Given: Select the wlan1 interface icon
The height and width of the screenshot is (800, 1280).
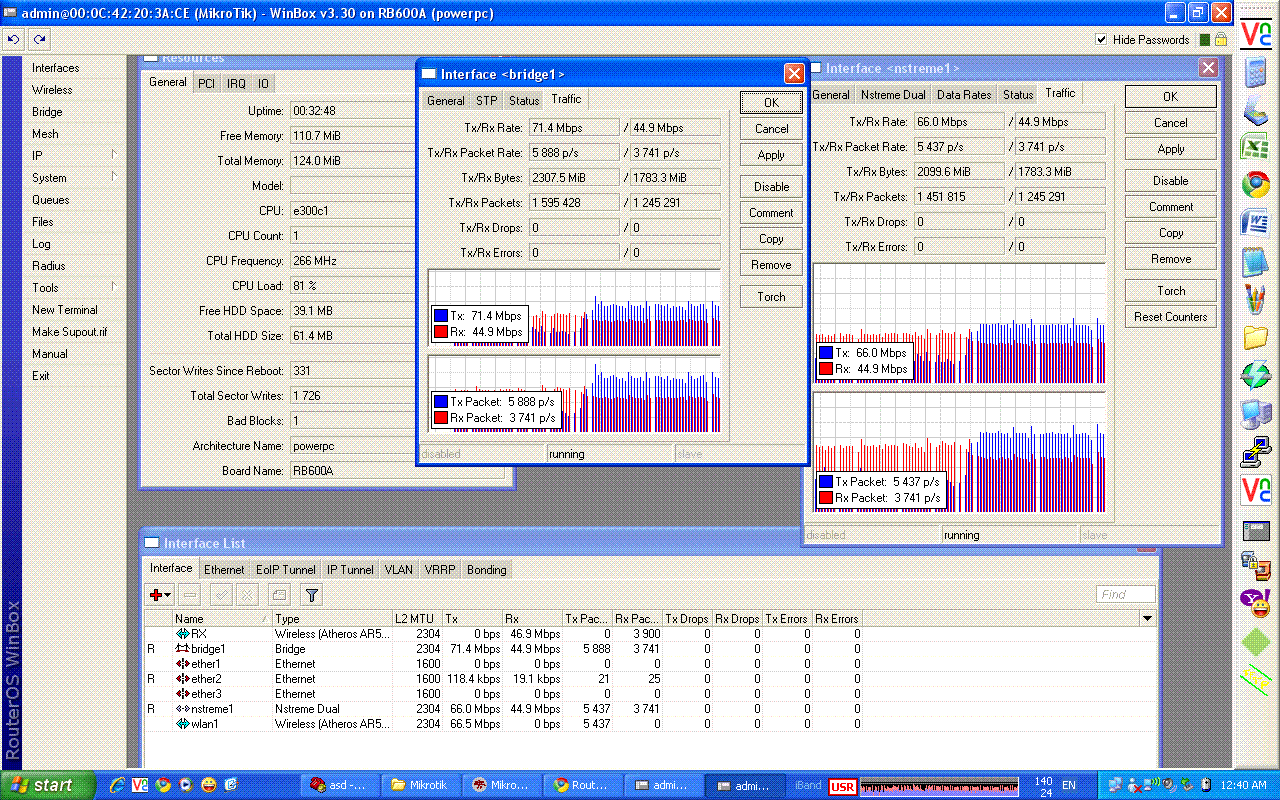Looking at the screenshot, I should click(182, 724).
